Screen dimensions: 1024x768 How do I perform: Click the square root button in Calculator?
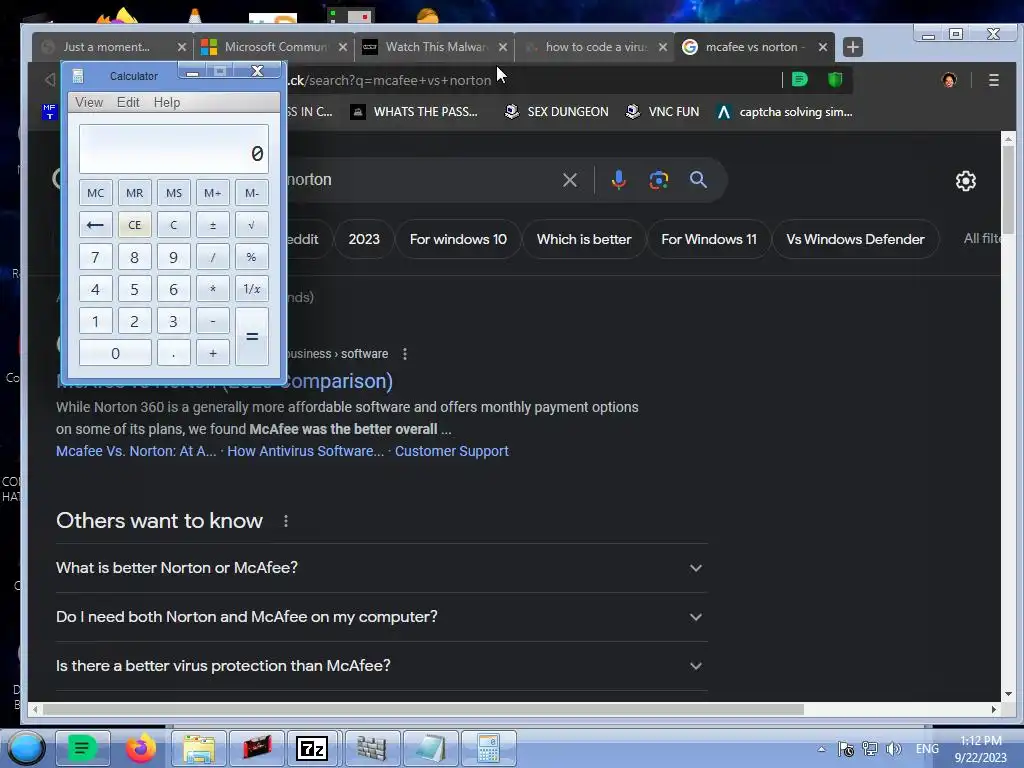251,225
